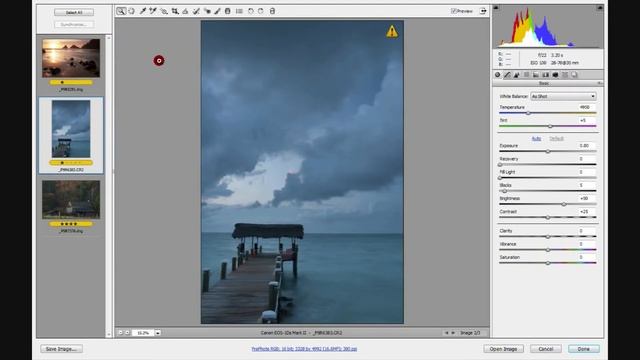Adjust the Saturation slider
640x360 pixels.
(x=548, y=263)
